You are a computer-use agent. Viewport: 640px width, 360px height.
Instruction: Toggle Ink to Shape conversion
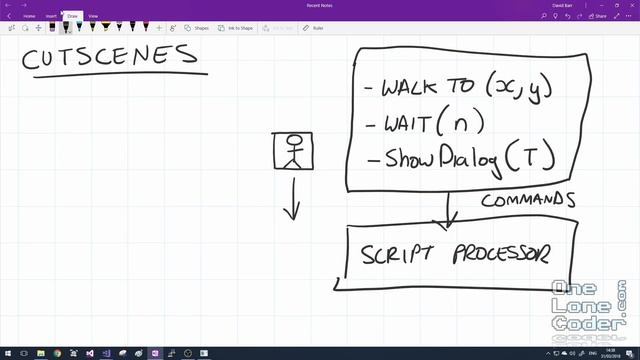[x=235, y=28]
